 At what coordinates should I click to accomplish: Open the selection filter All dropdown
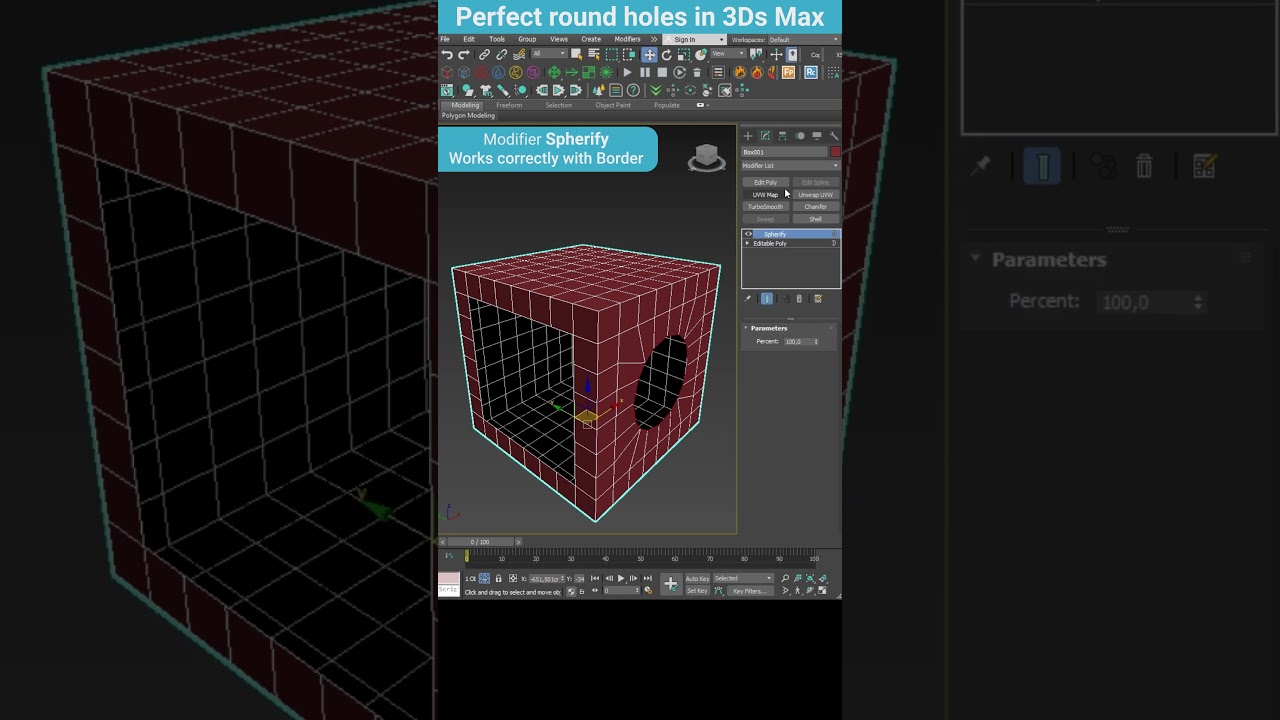click(x=549, y=54)
